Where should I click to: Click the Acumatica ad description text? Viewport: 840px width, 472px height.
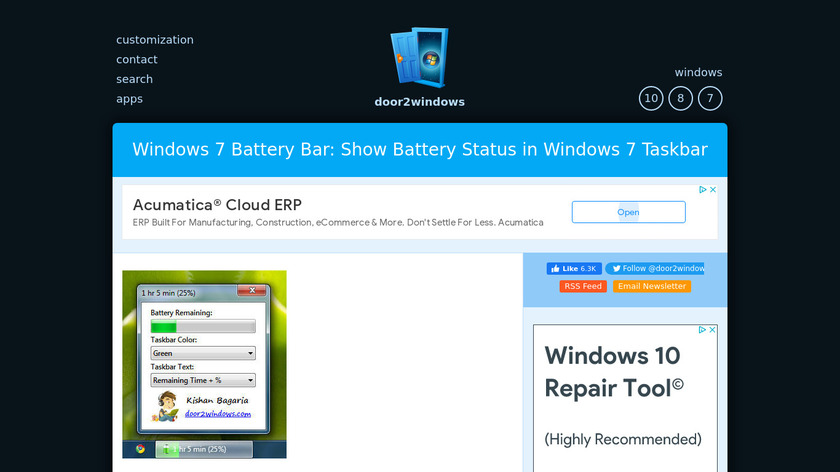[x=338, y=222]
